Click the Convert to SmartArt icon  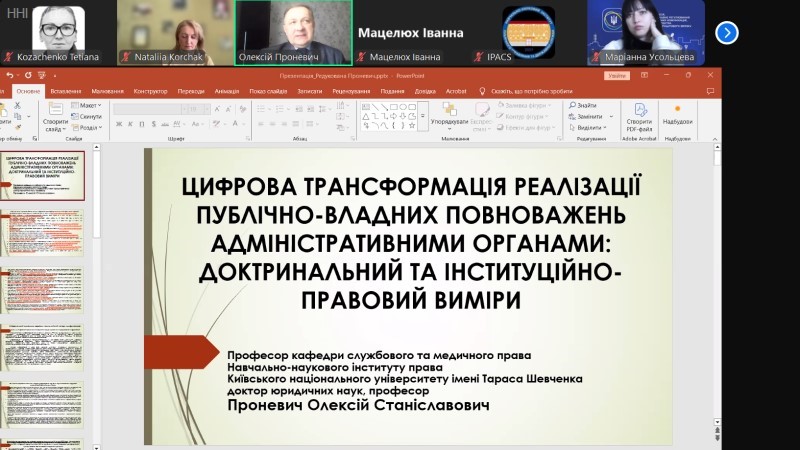pyautogui.click(x=341, y=128)
